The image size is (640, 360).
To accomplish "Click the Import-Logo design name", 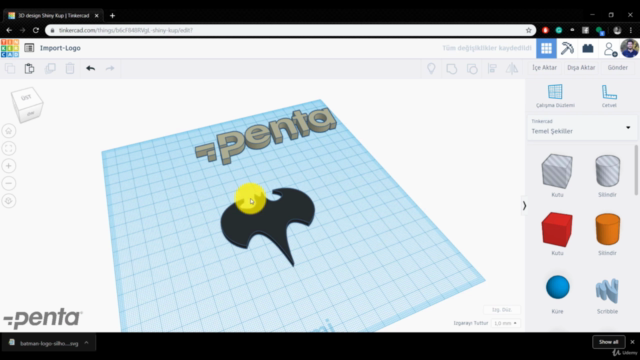I will [60, 48].
